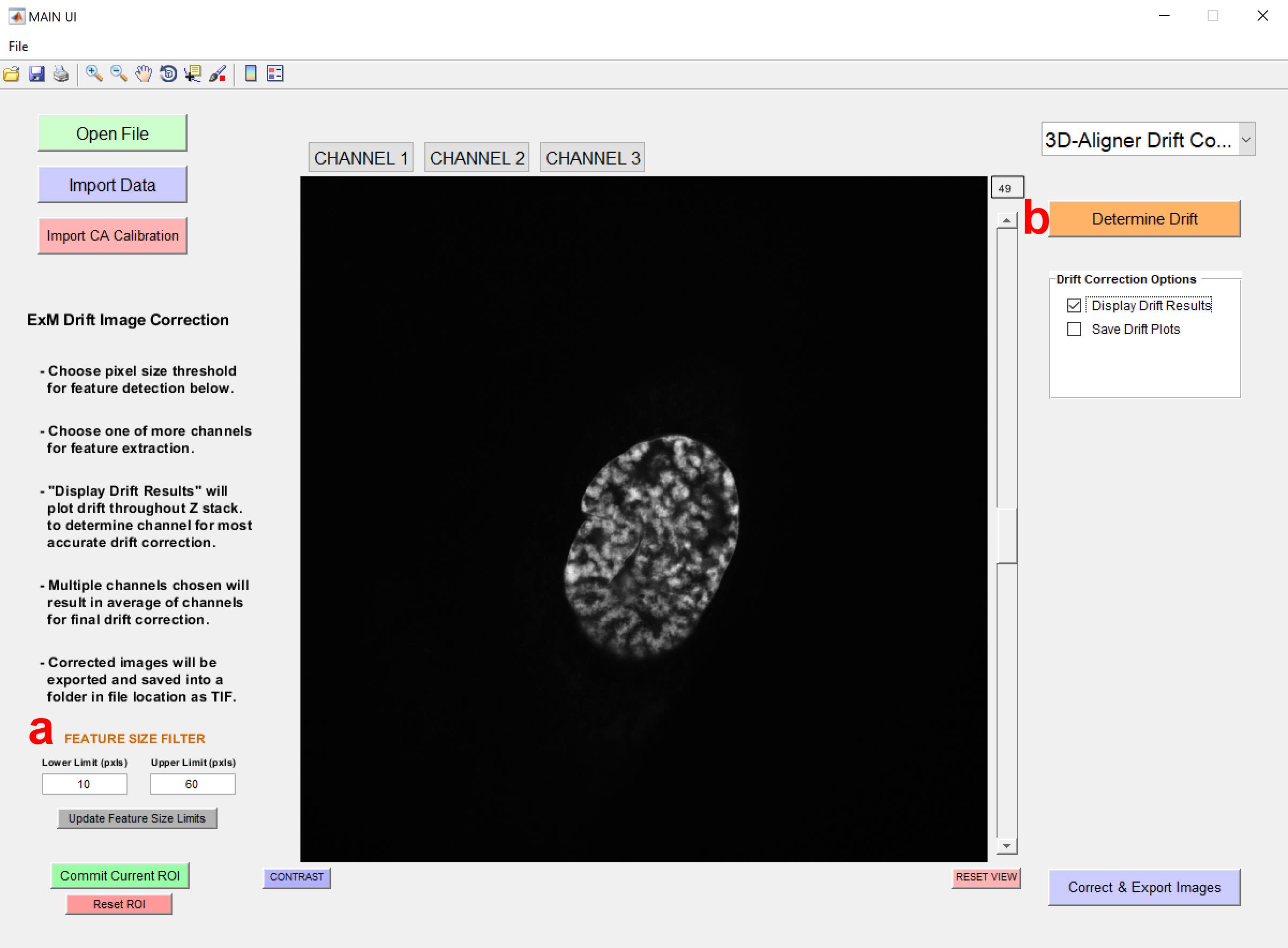Uncheck the Display Drift Results checkbox
The width and height of the screenshot is (1288, 948).
point(1074,305)
